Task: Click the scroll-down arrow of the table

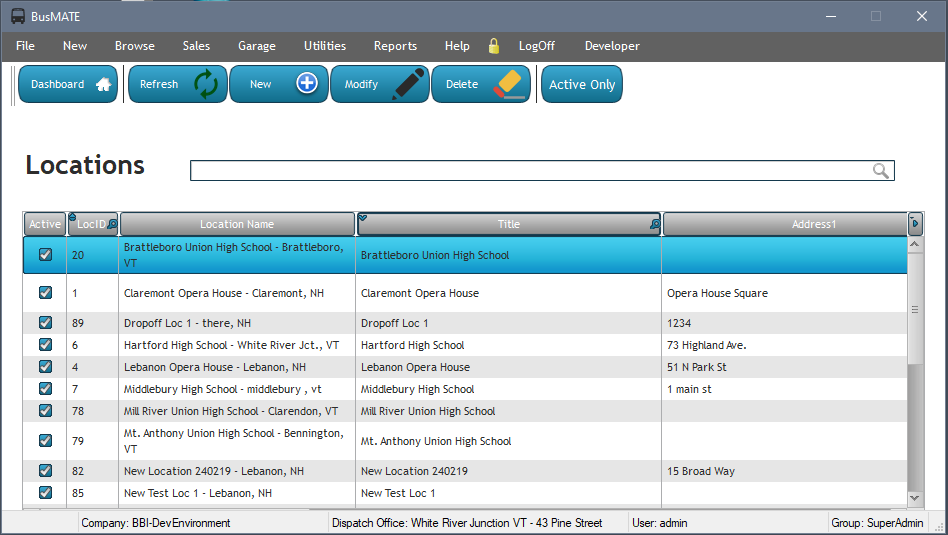Action: pyautogui.click(x=915, y=497)
